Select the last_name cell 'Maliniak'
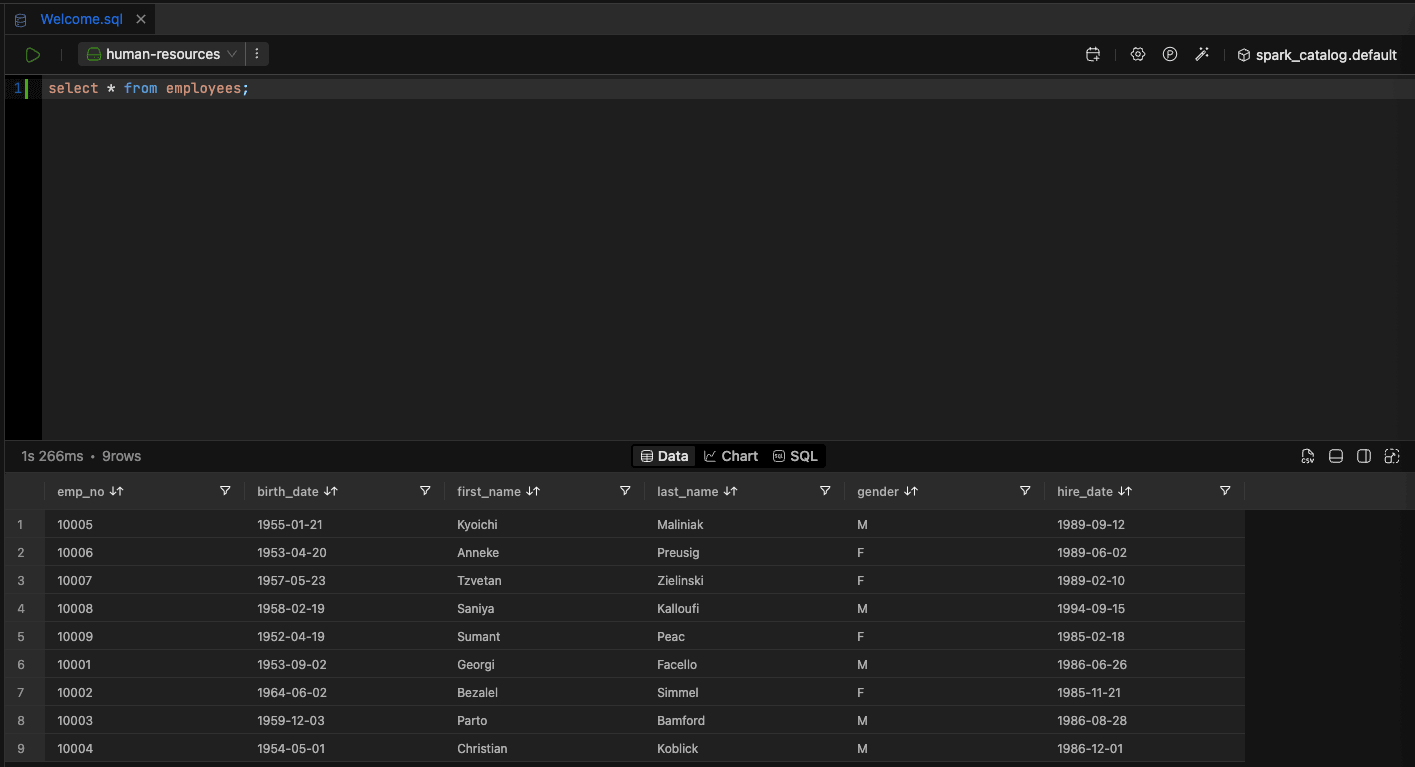 pos(744,524)
